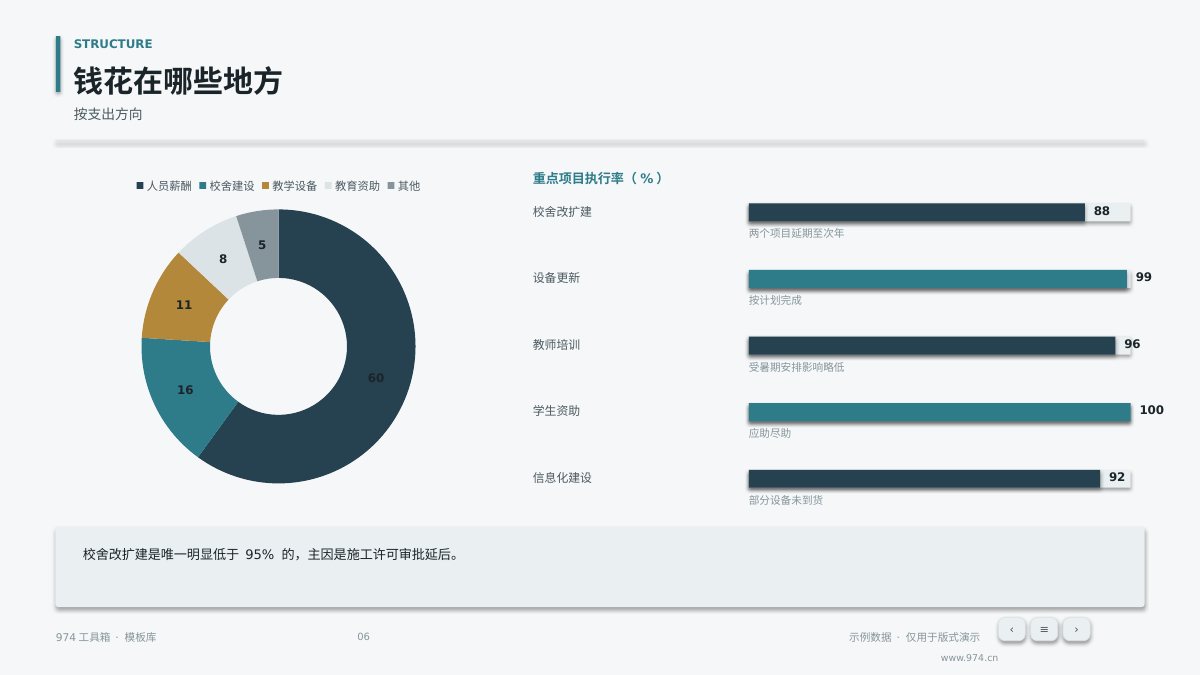Click the 教师培训 row label
Viewport: 1200px width, 675px height.
pyautogui.click(x=556, y=345)
